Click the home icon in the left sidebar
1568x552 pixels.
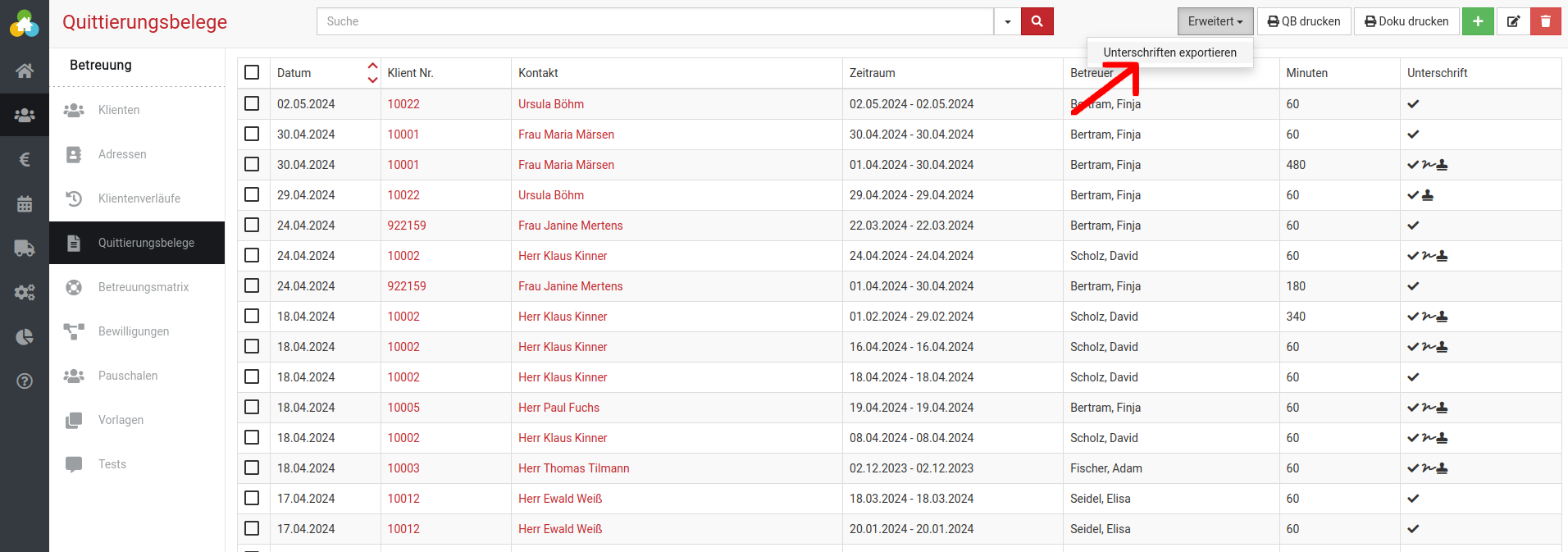point(25,71)
